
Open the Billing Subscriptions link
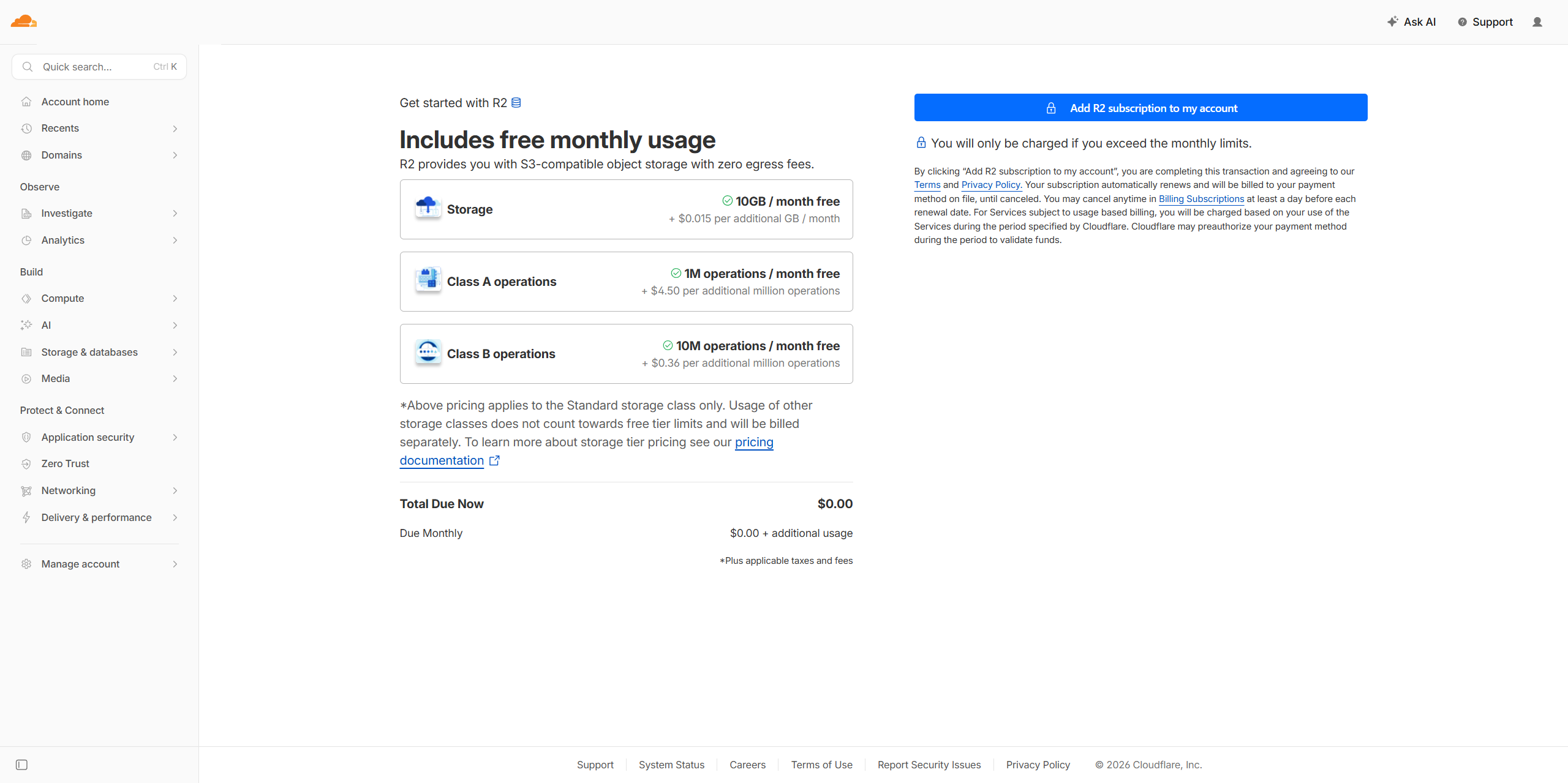point(1201,199)
